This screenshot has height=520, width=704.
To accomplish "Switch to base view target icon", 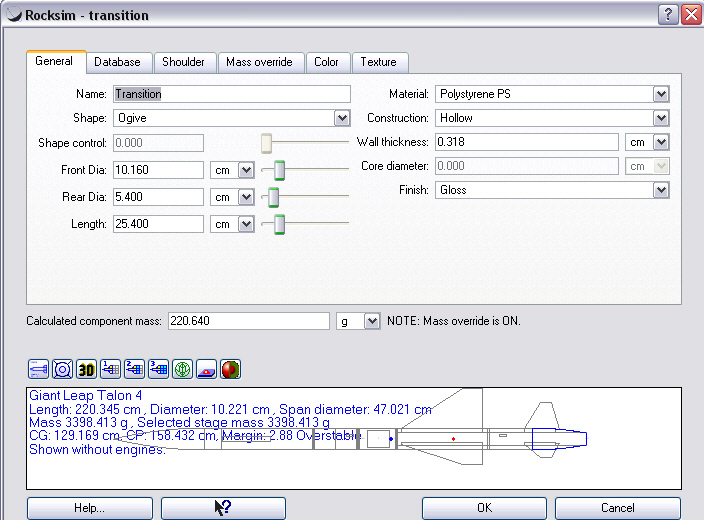I will (x=62, y=370).
